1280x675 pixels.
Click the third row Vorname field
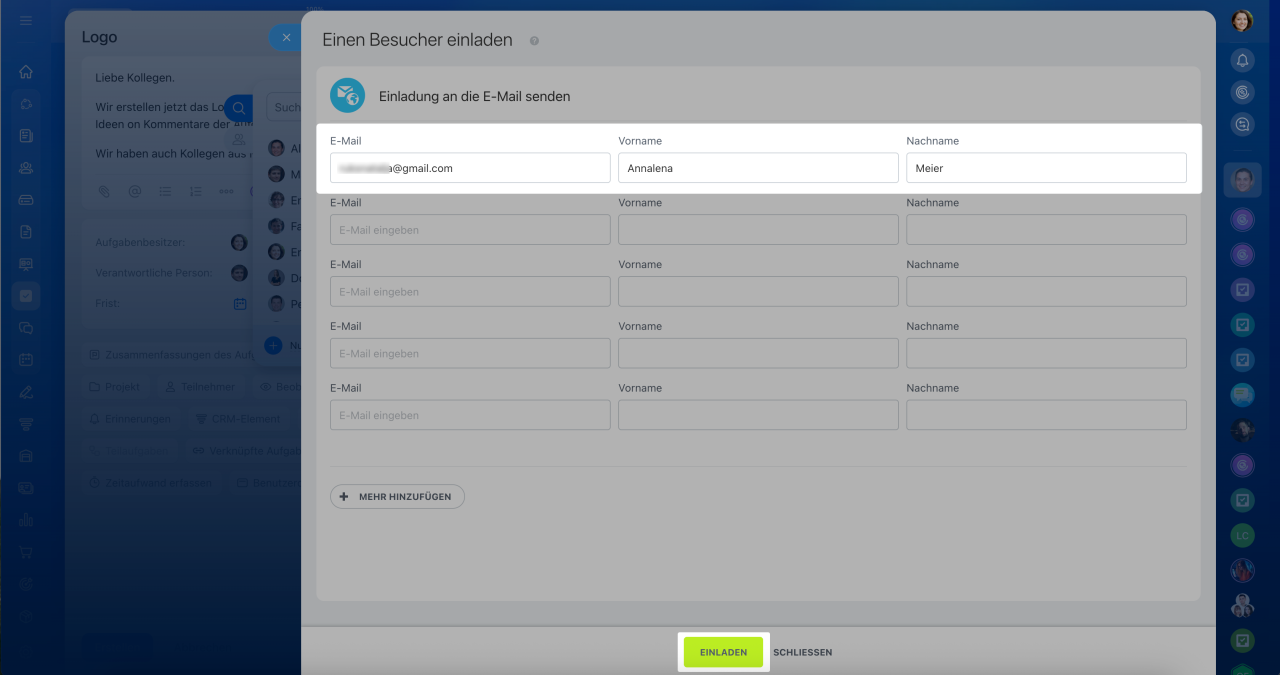758,292
